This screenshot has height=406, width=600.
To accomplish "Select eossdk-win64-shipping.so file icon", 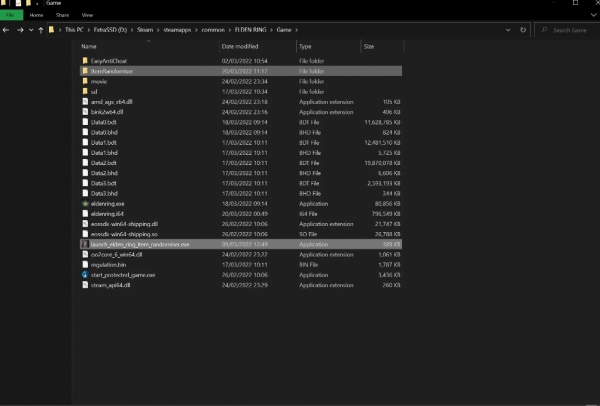I will [x=85, y=234].
